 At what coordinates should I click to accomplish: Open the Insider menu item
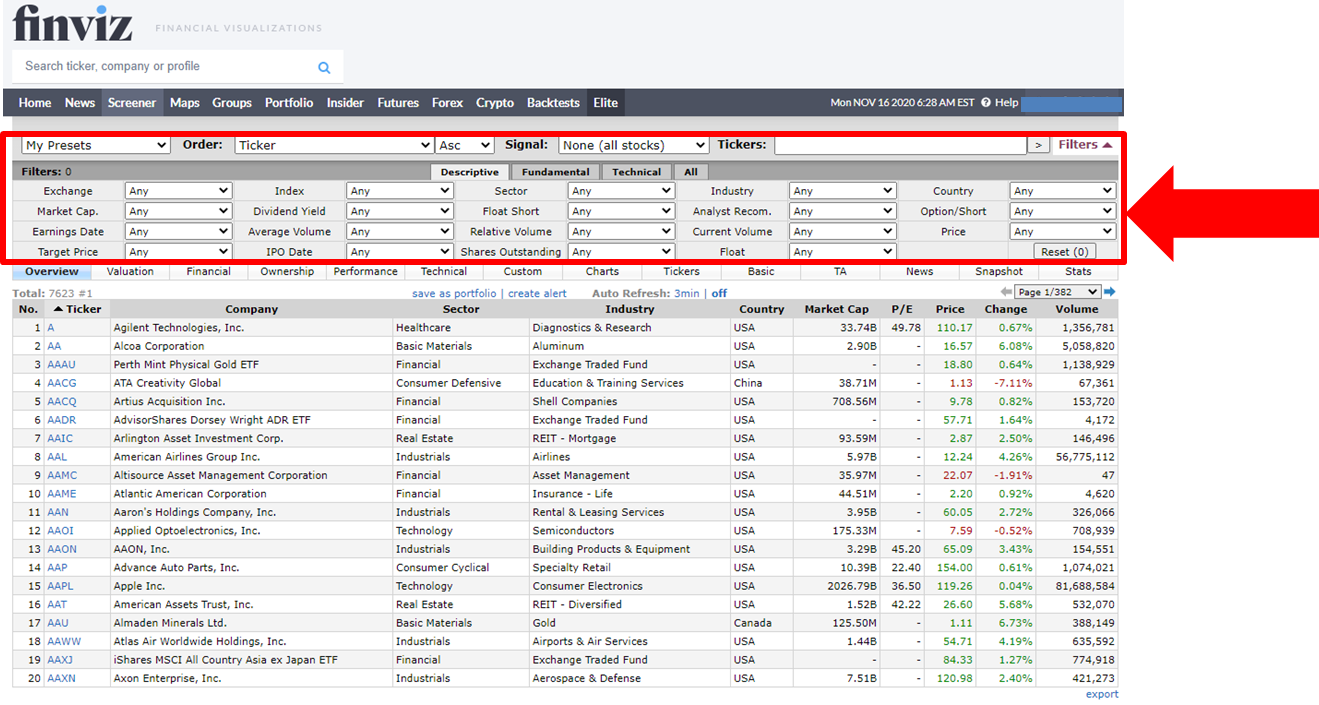click(345, 103)
